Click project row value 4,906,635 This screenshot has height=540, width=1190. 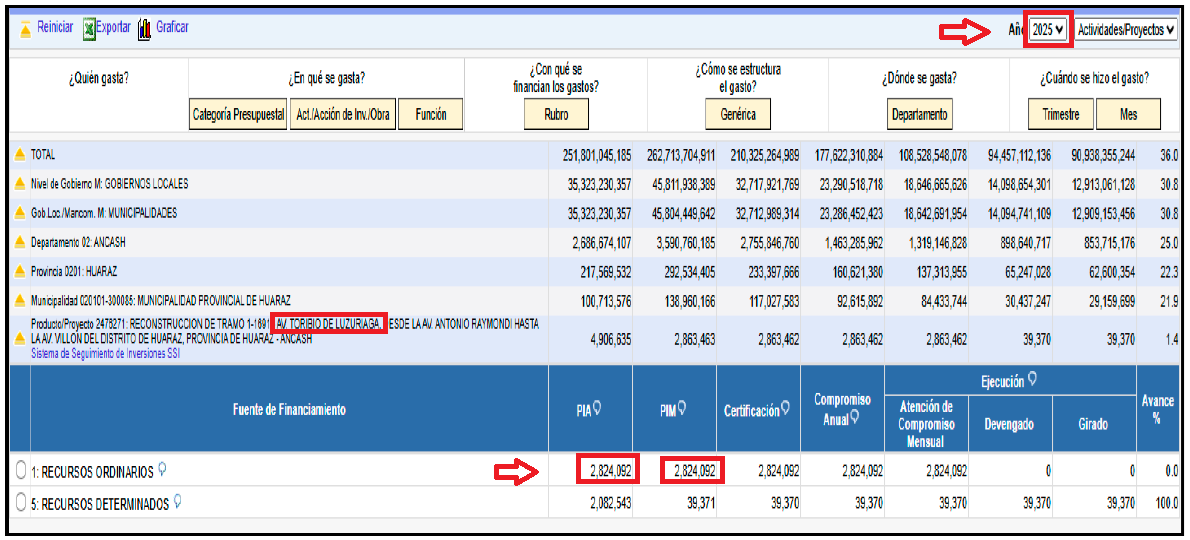pos(610,339)
